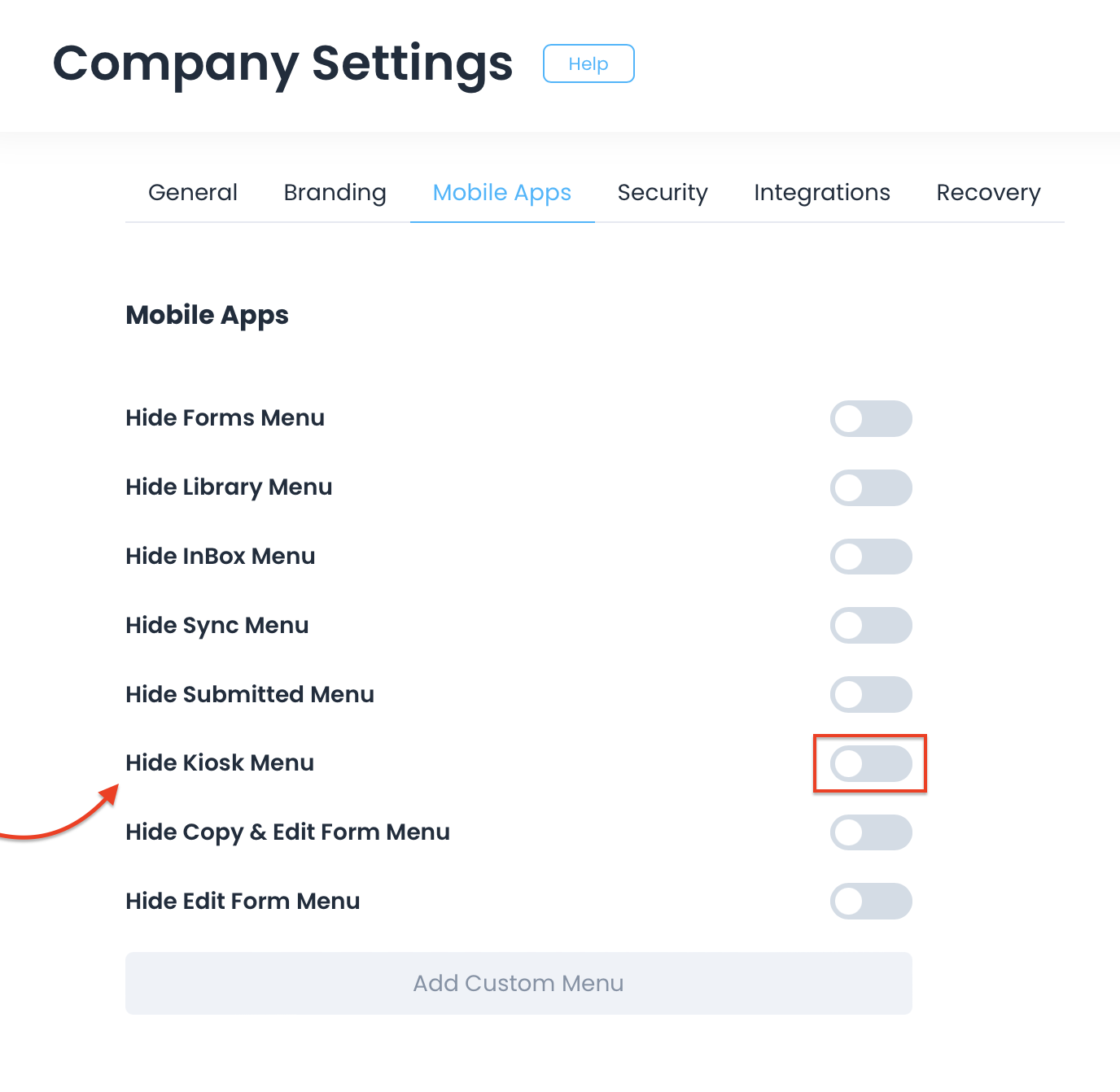Image resolution: width=1120 pixels, height=1092 pixels.
Task: Turn on the Hide Edit Form Menu toggle
Action: [x=870, y=902]
